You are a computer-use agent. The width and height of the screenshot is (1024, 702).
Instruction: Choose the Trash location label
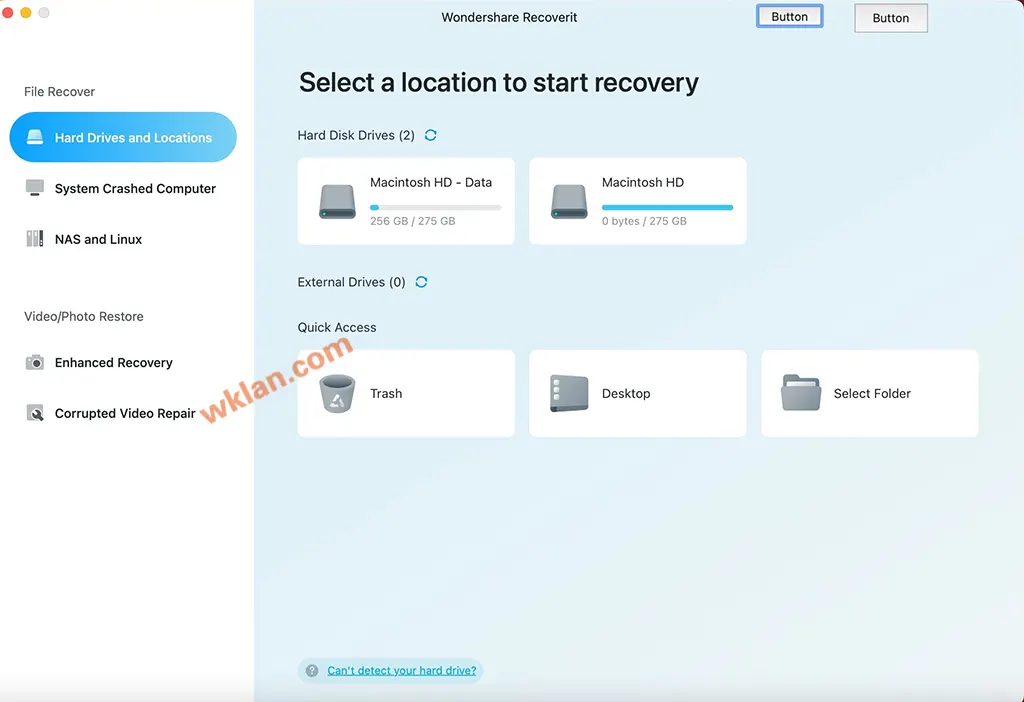[x=386, y=394]
